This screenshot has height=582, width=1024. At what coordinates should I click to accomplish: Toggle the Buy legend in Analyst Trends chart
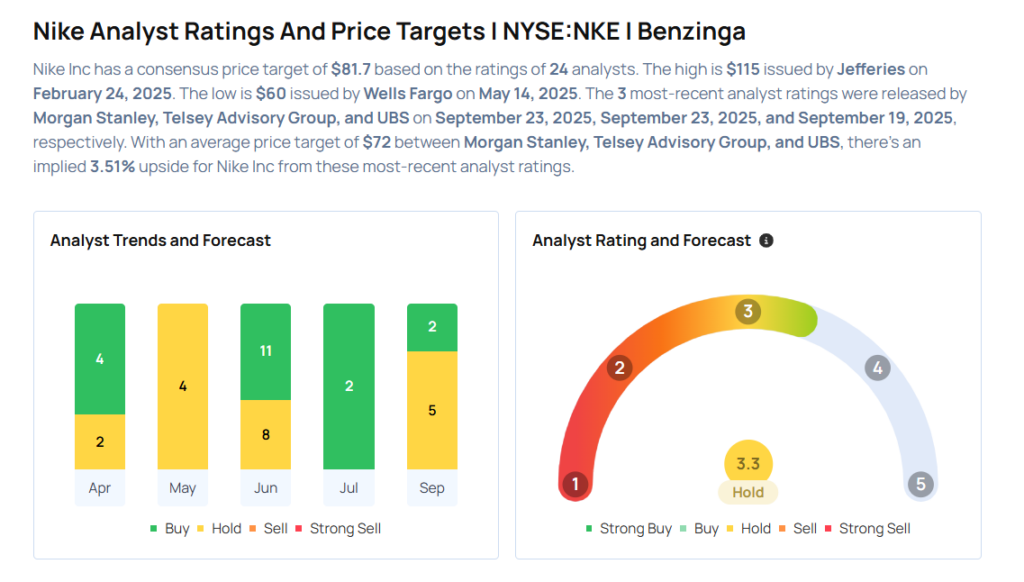170,528
